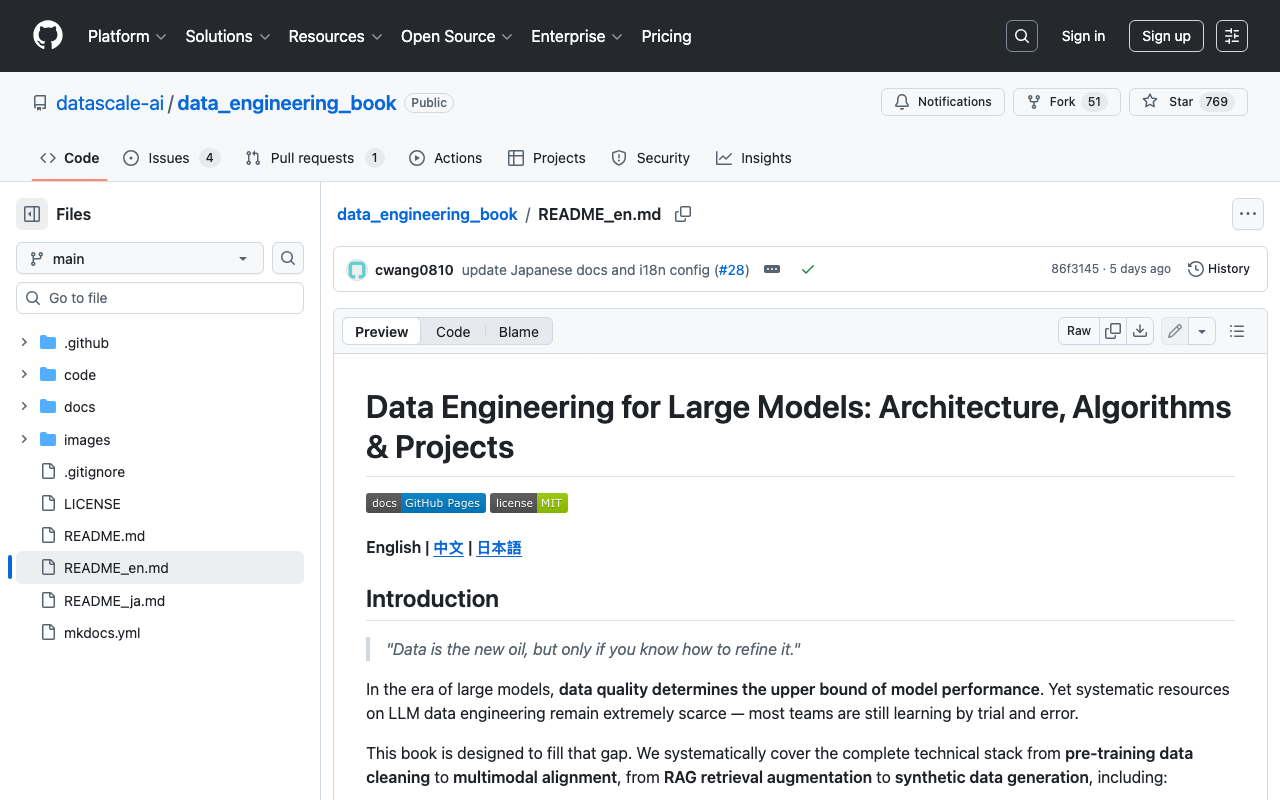Image resolution: width=1280 pixels, height=800 pixels.
Task: Open the main branch switcher
Action: coord(139,258)
